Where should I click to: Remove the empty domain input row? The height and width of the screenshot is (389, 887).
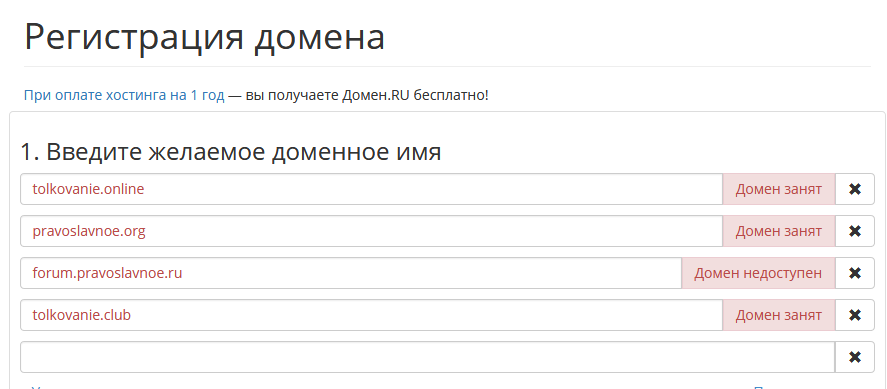coord(855,357)
